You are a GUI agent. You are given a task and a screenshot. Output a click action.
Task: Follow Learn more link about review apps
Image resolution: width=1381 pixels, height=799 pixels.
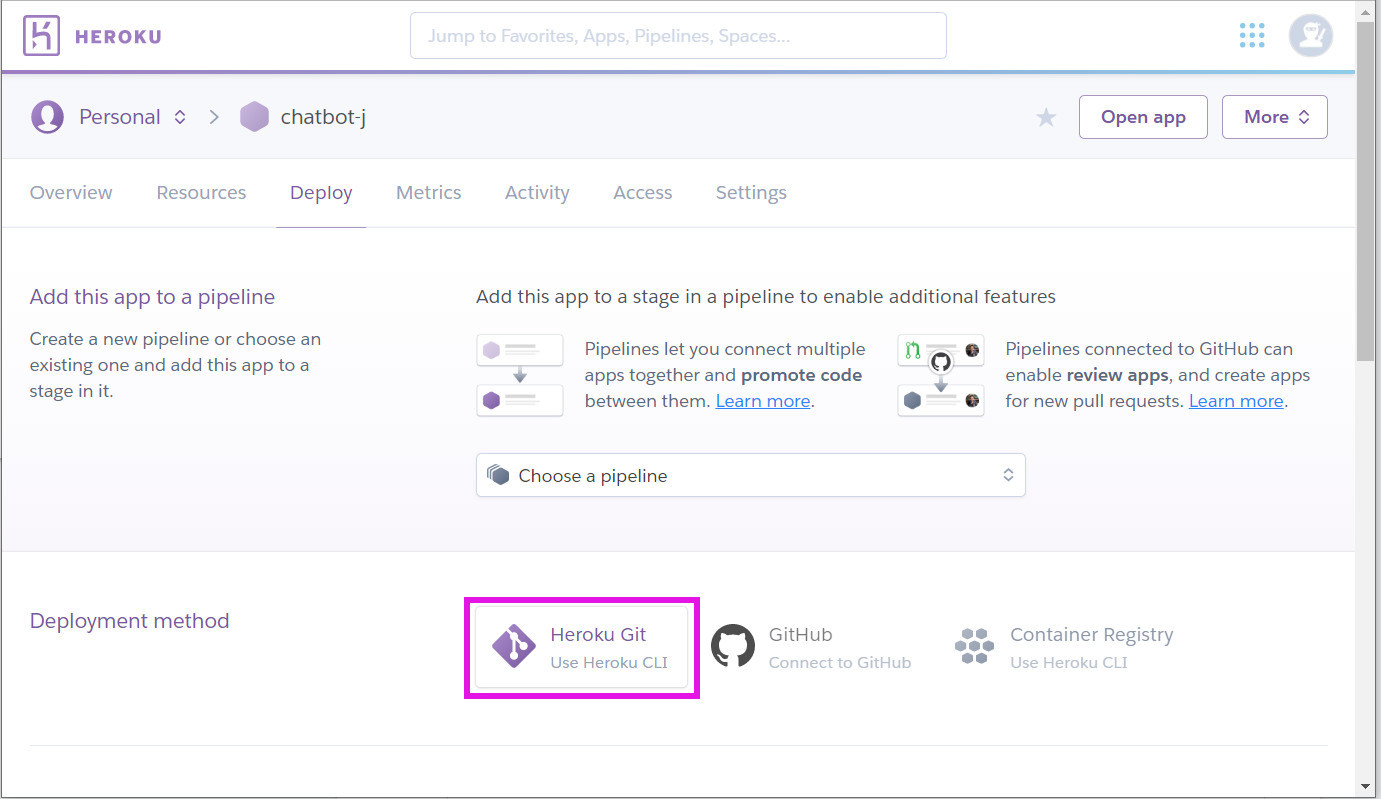click(x=1236, y=401)
